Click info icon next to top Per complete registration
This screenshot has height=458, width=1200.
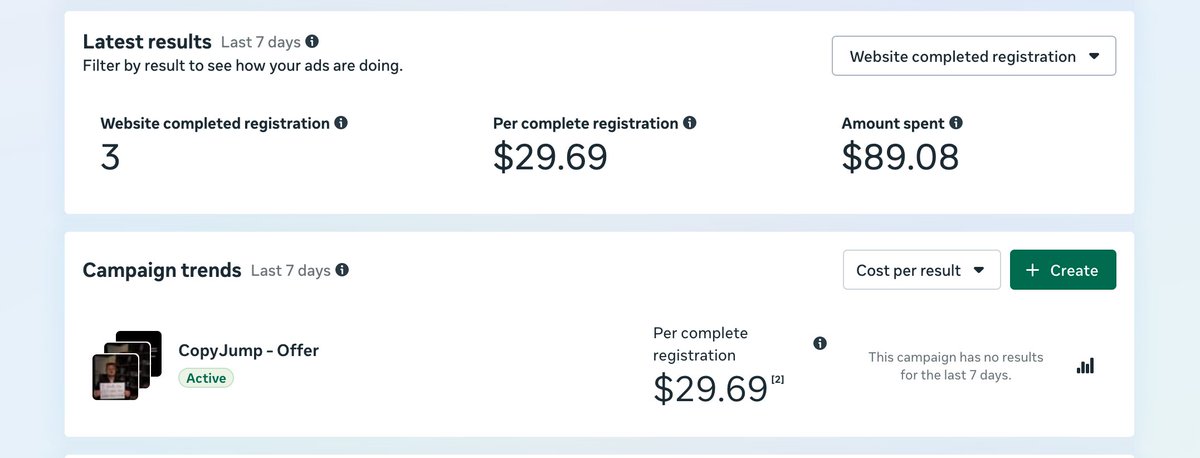[x=690, y=123]
